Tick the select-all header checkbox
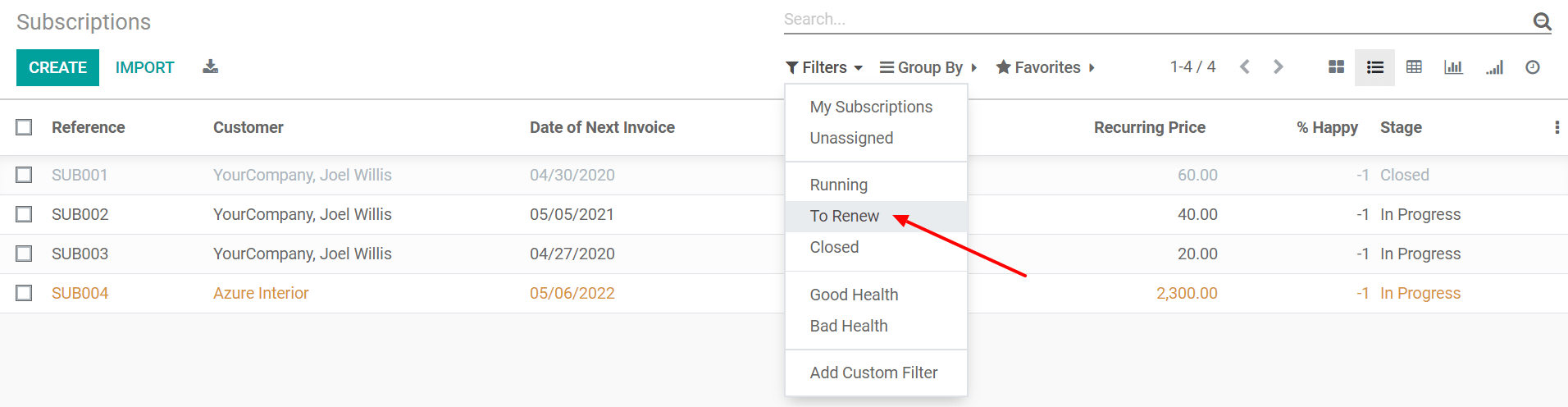Image resolution: width=1568 pixels, height=407 pixels. click(24, 127)
